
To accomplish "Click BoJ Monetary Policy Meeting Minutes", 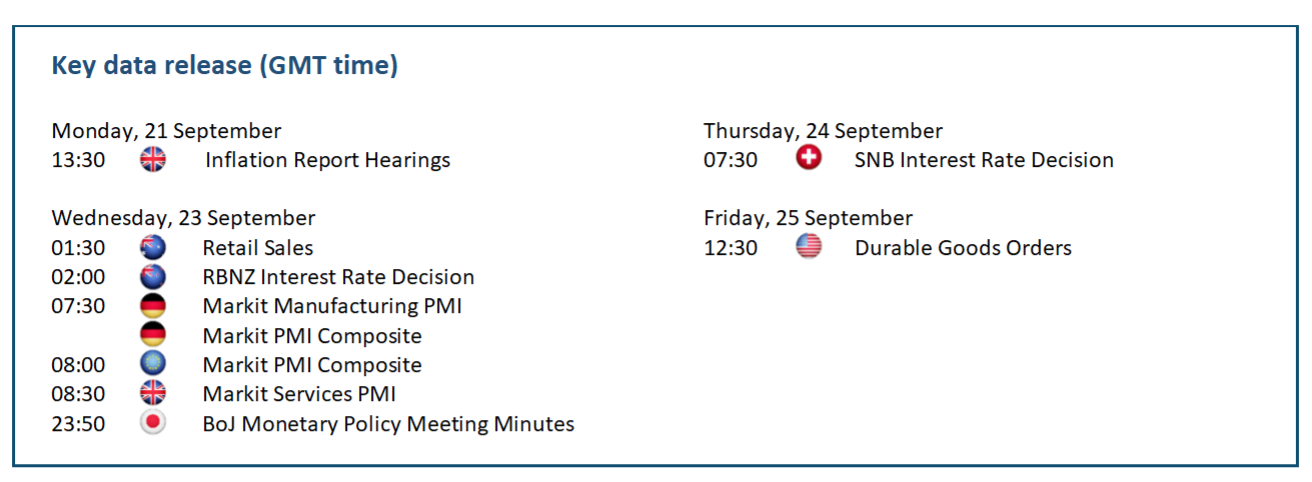I will tap(388, 424).
